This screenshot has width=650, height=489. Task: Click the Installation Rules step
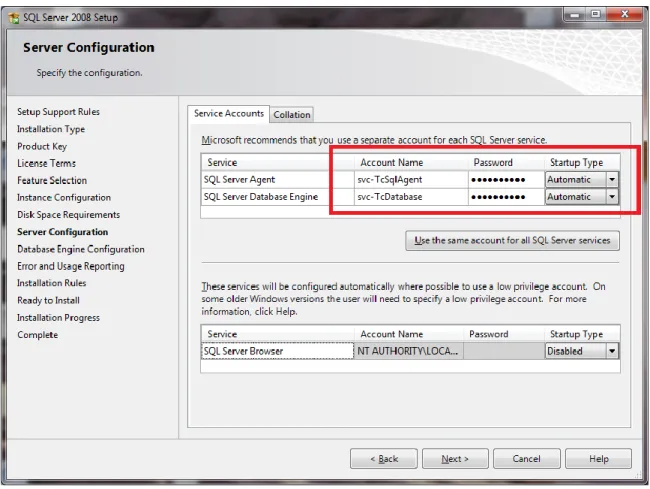[51, 283]
